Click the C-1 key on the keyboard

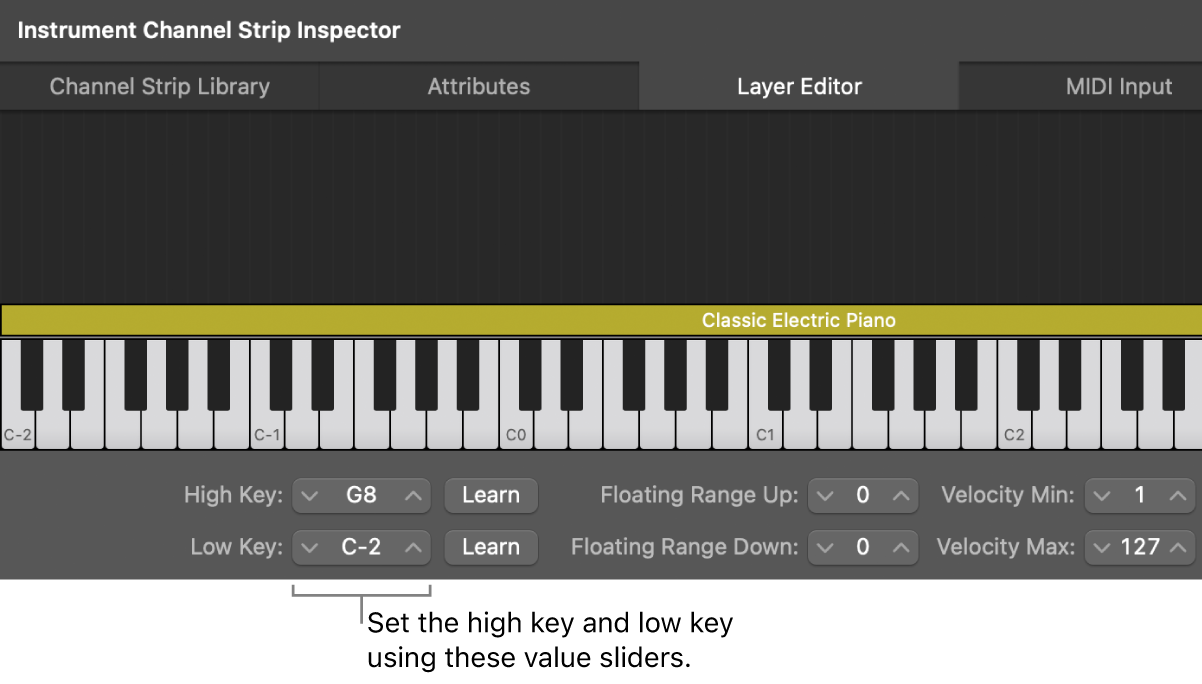(x=266, y=430)
